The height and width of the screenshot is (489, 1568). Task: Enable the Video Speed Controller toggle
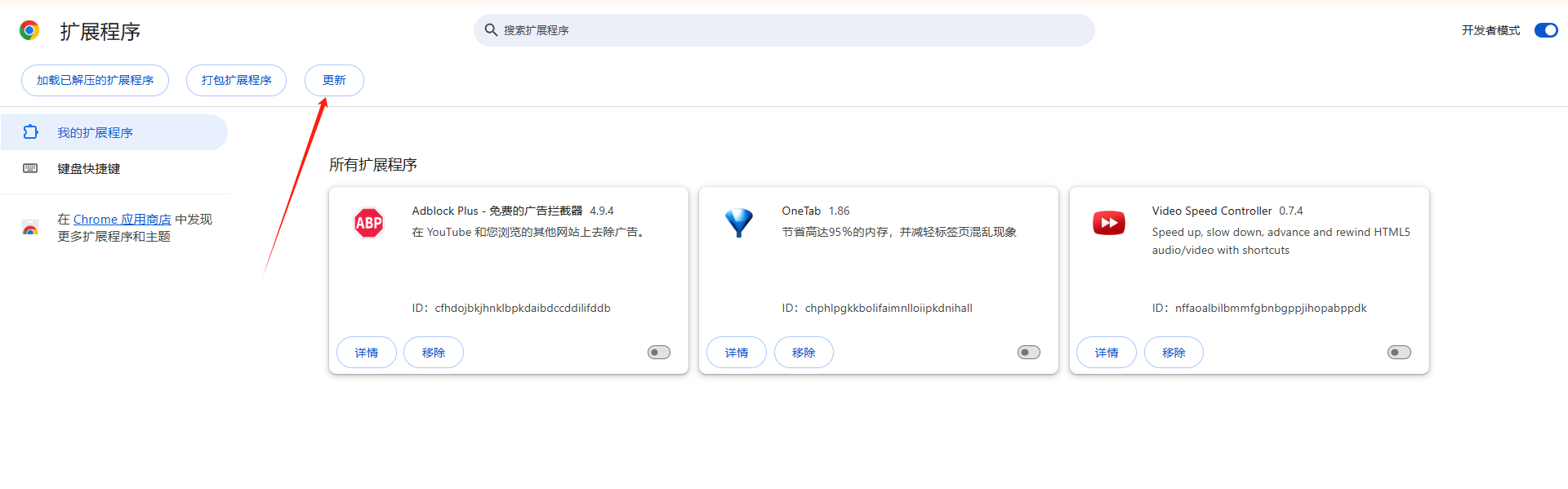pos(1399,353)
